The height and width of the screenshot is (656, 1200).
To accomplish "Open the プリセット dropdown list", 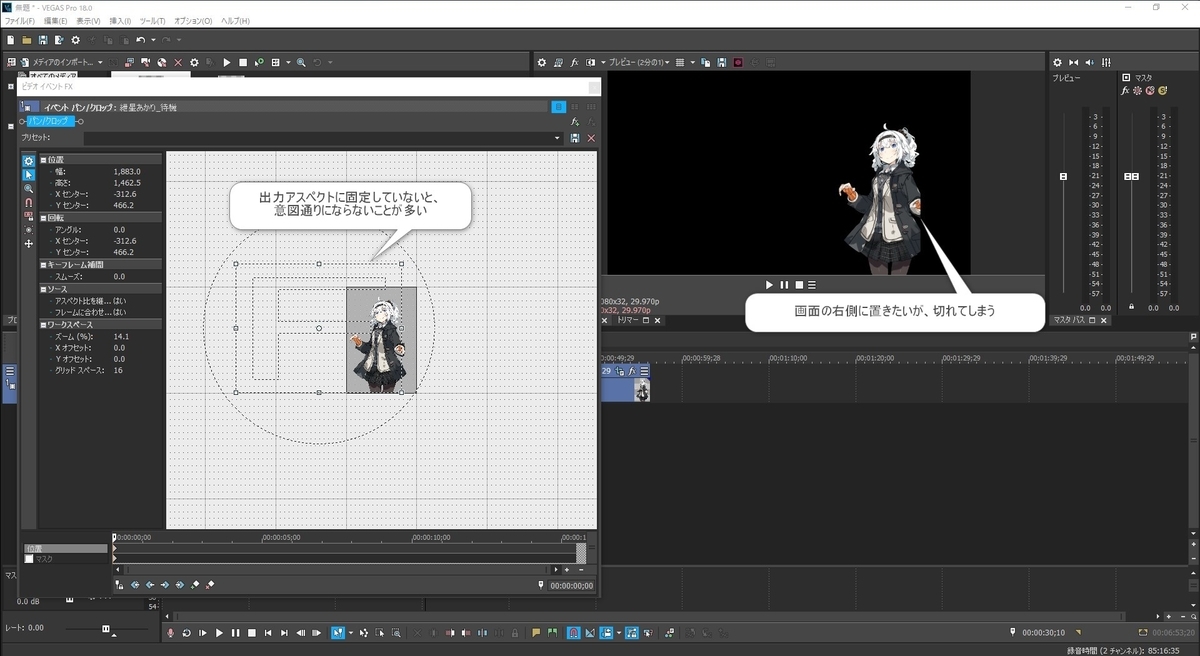I will click(558, 138).
